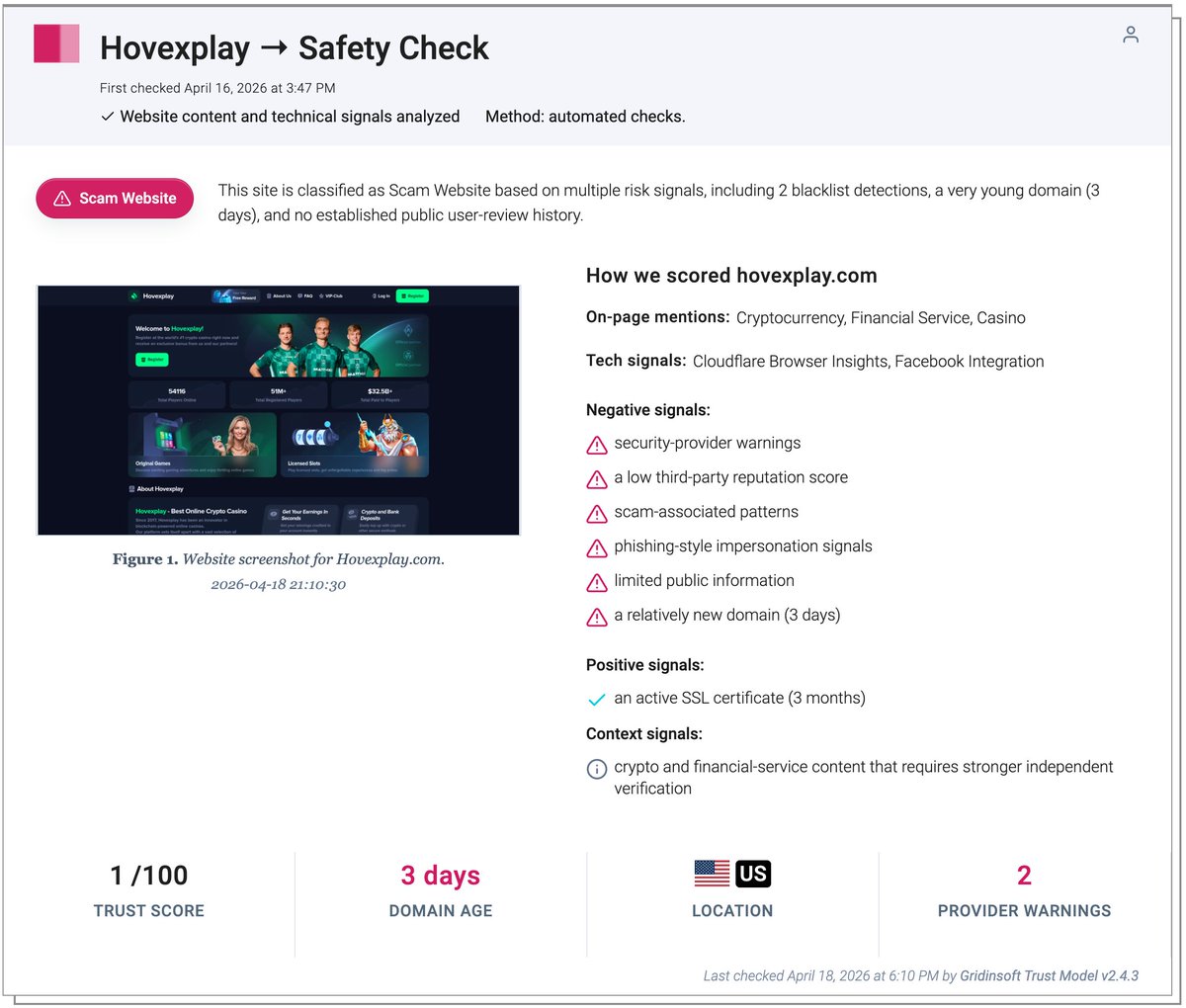Click the screenshot timestamp 2026-04-18 21:10:30
The image size is (1186, 1008).
click(x=279, y=585)
